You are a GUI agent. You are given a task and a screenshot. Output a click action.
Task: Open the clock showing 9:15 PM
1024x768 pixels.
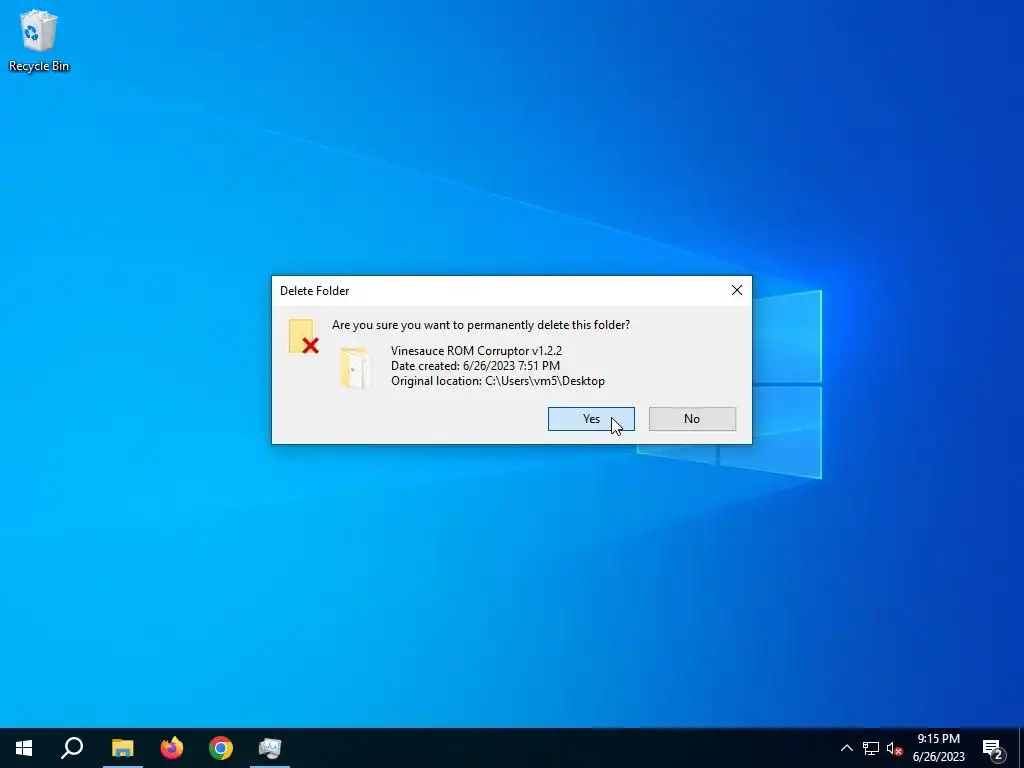(938, 748)
